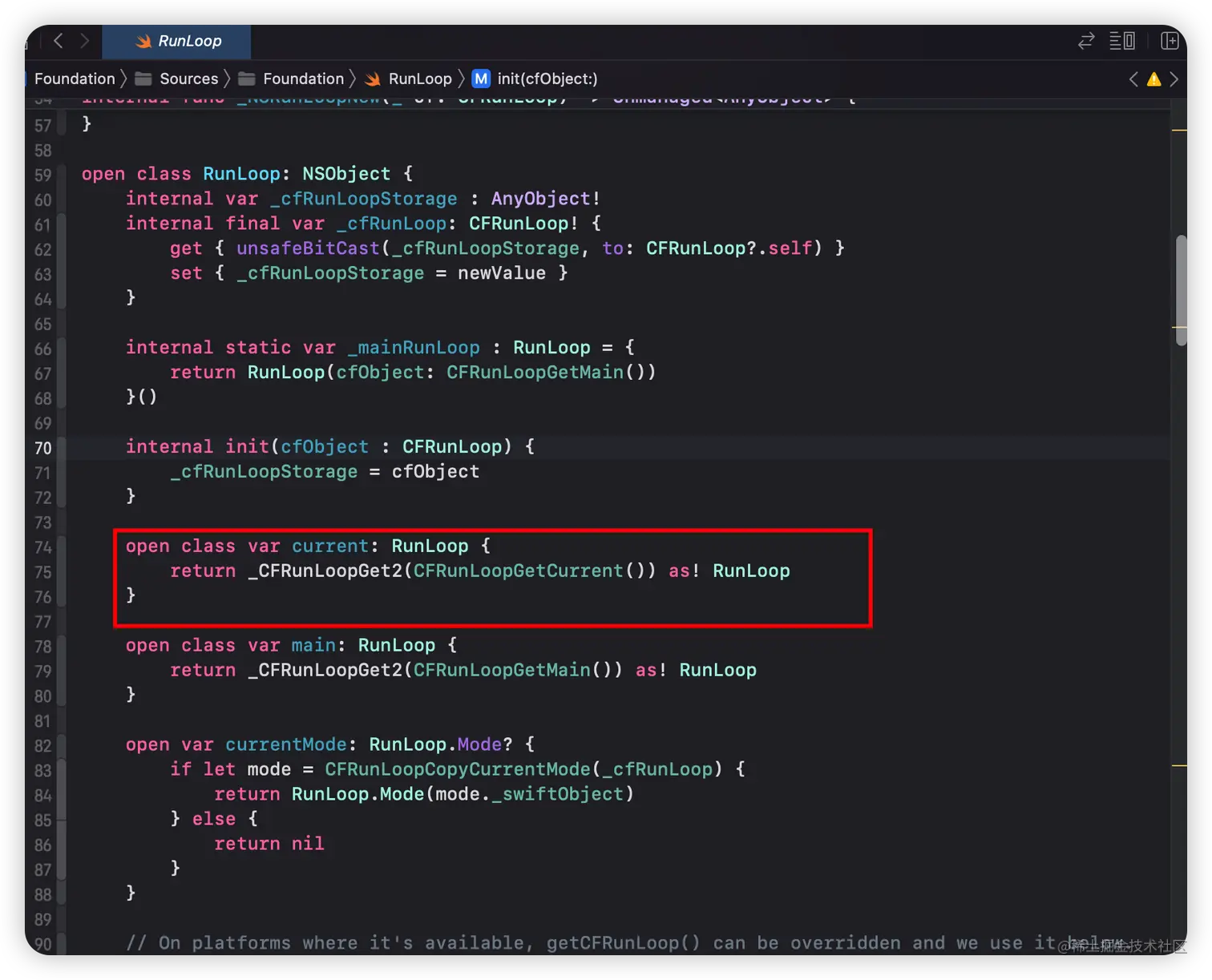
Task: Click 'NSObject' in the class declaration
Action: click(346, 174)
